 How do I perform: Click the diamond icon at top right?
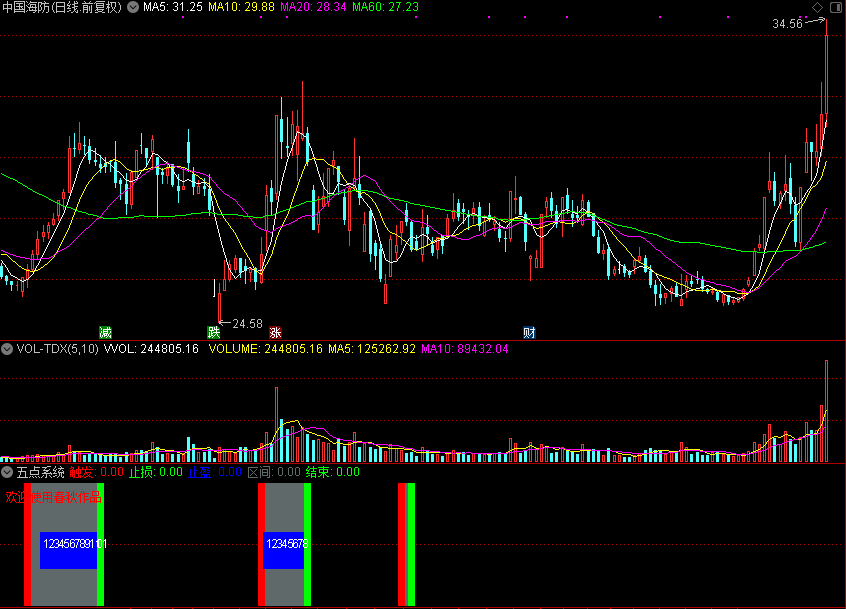click(817, 7)
